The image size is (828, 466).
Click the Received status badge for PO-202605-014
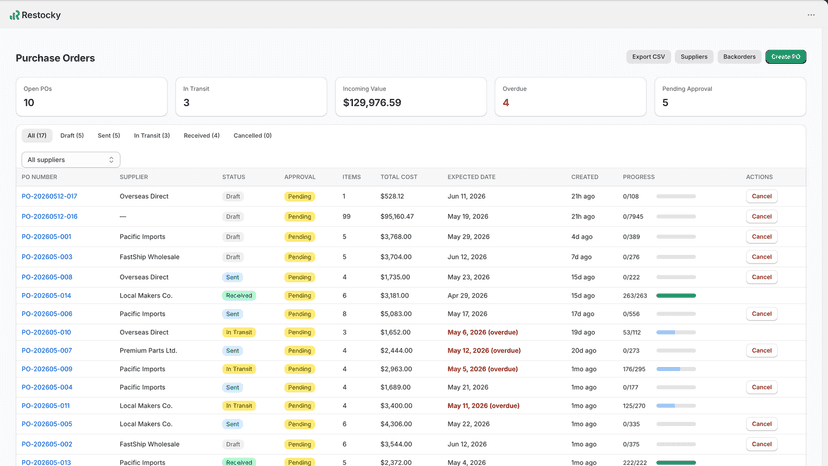(239, 296)
